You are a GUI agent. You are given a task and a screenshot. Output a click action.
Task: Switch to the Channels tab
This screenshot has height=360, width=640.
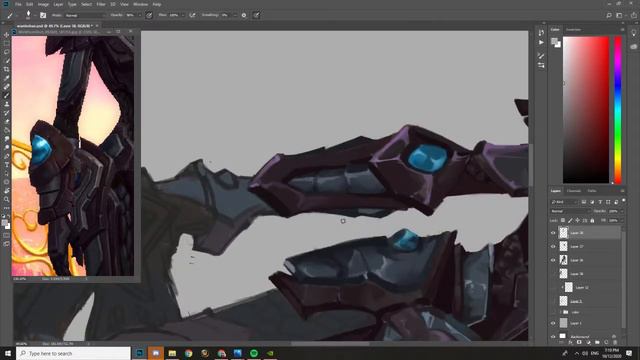(x=573, y=191)
